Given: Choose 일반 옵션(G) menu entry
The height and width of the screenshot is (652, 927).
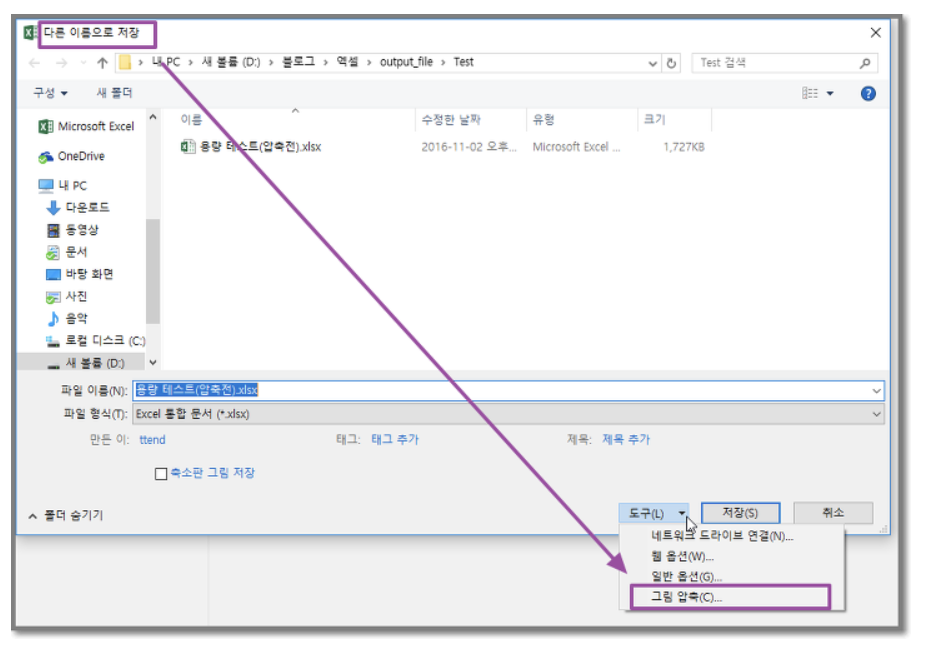Looking at the screenshot, I should pos(686,576).
